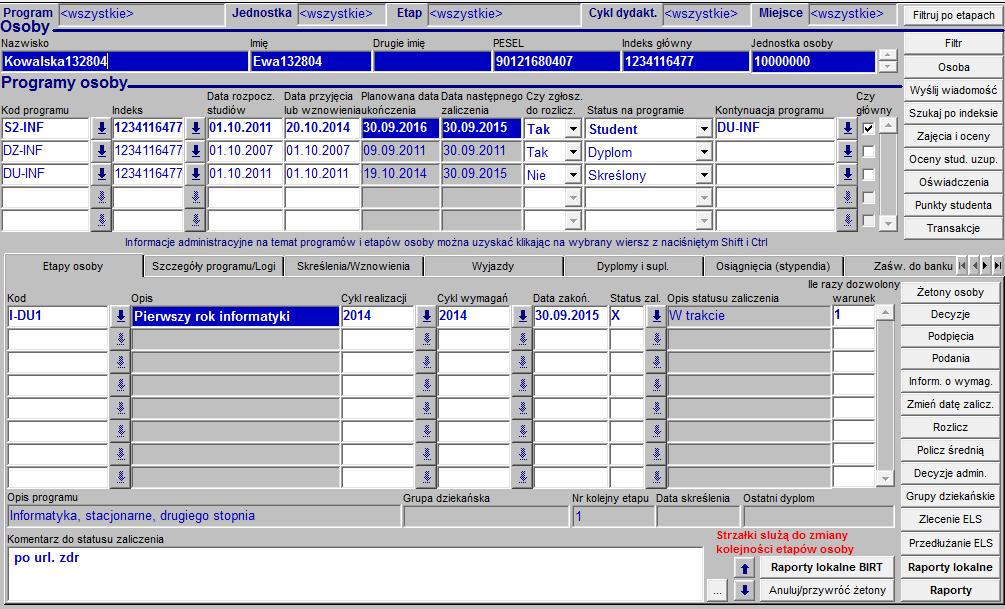Click lookup arrow beside Cykl wymagań 2014

coord(522,316)
